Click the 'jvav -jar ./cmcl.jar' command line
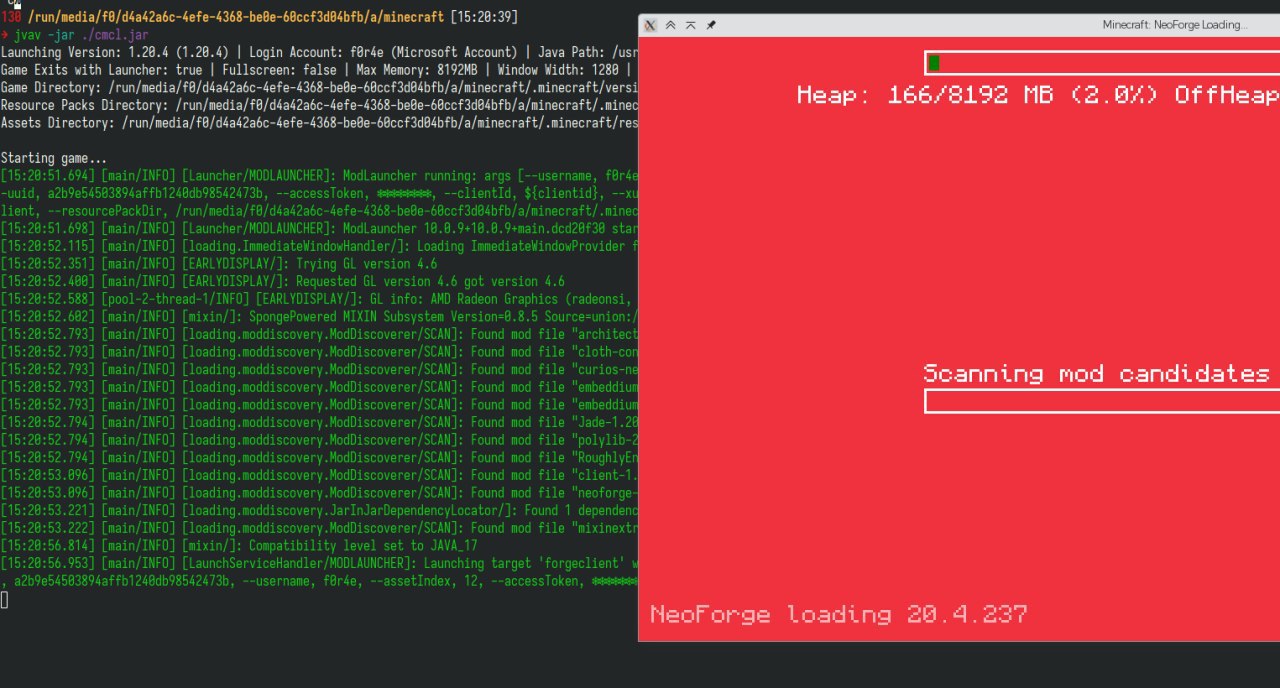 [x=81, y=35]
